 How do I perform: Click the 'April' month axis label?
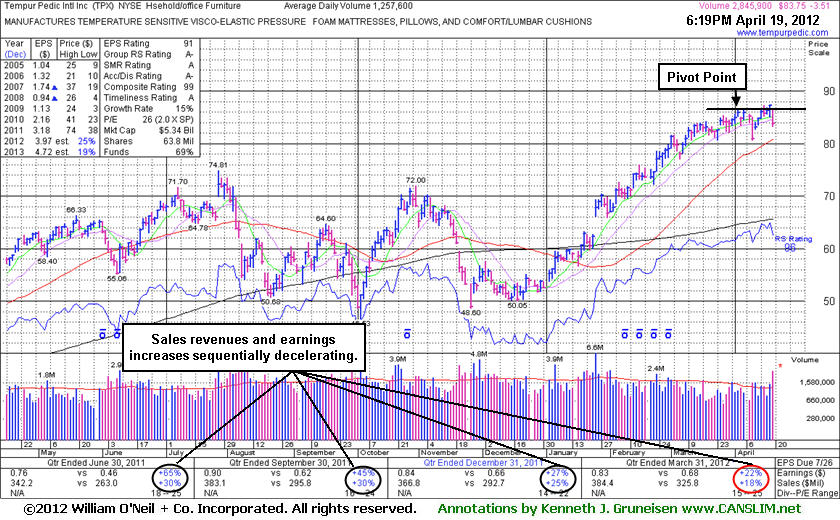(x=745, y=453)
